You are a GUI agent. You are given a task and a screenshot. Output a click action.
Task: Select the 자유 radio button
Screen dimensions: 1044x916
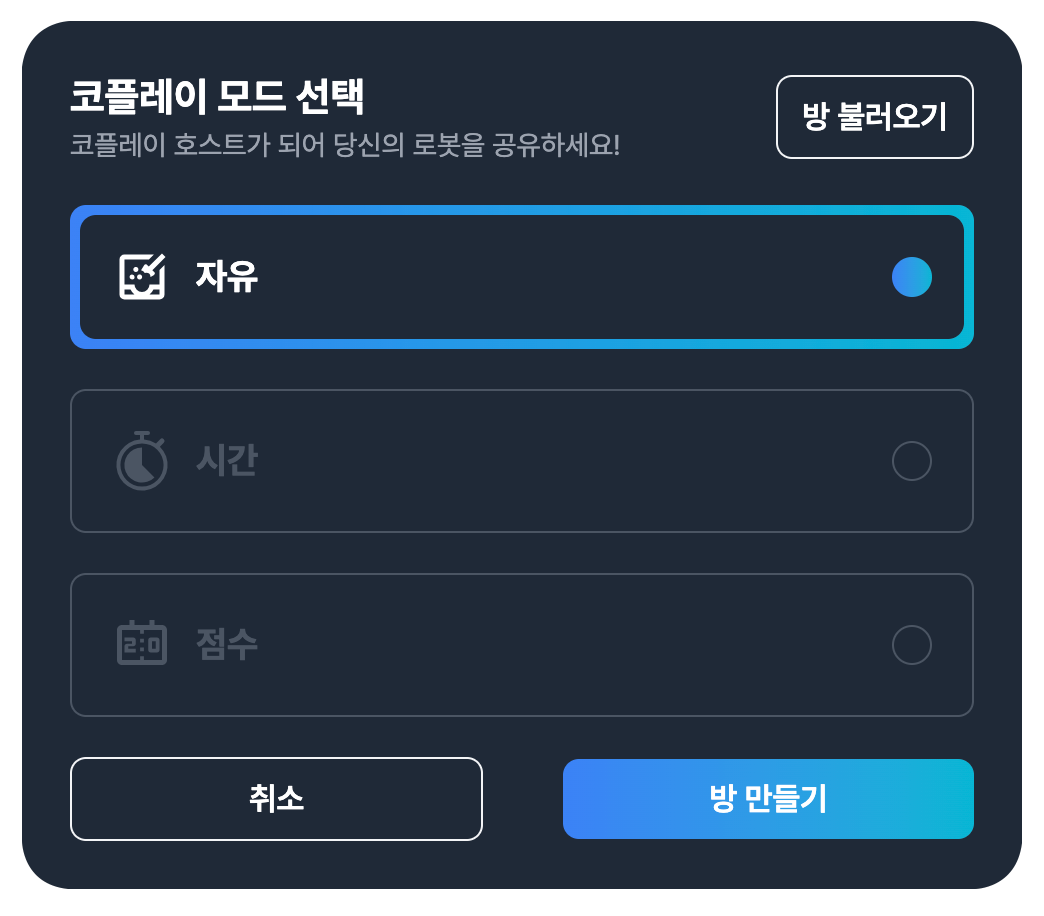point(912,277)
